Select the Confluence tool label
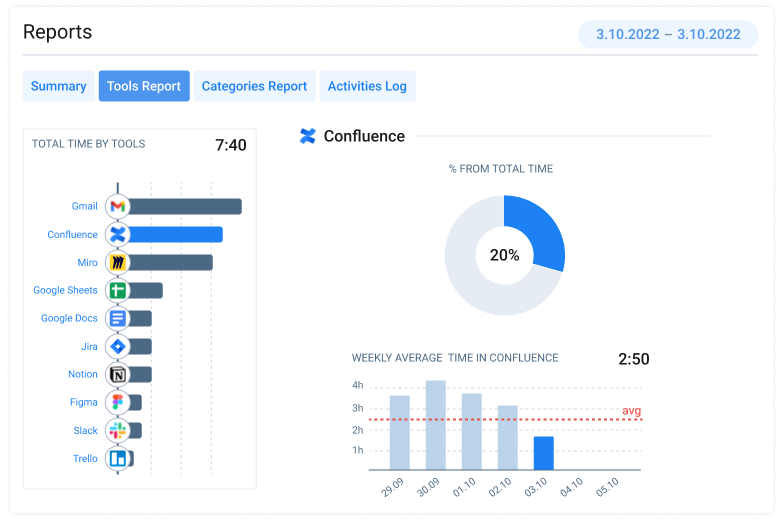 [72, 234]
